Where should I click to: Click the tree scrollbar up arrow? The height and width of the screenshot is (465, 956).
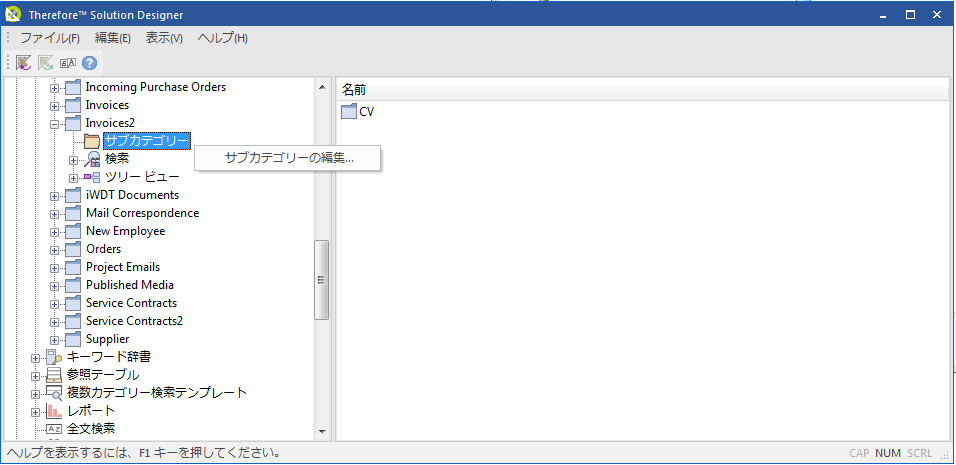(322, 88)
